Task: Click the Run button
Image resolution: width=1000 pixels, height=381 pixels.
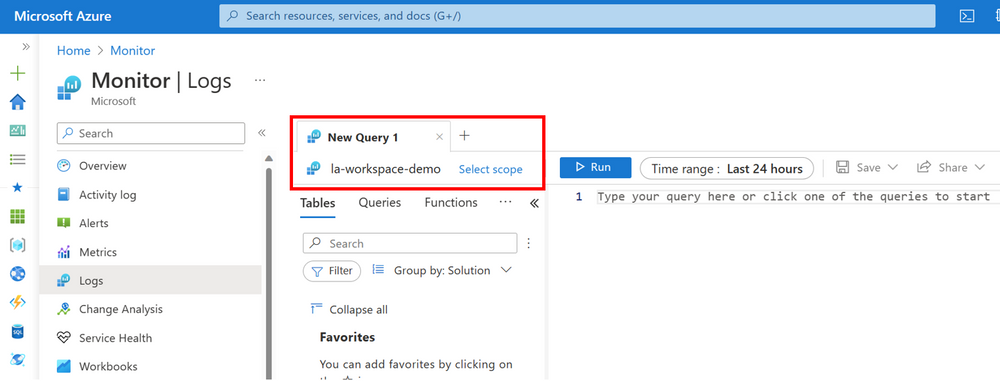Action: click(x=596, y=167)
